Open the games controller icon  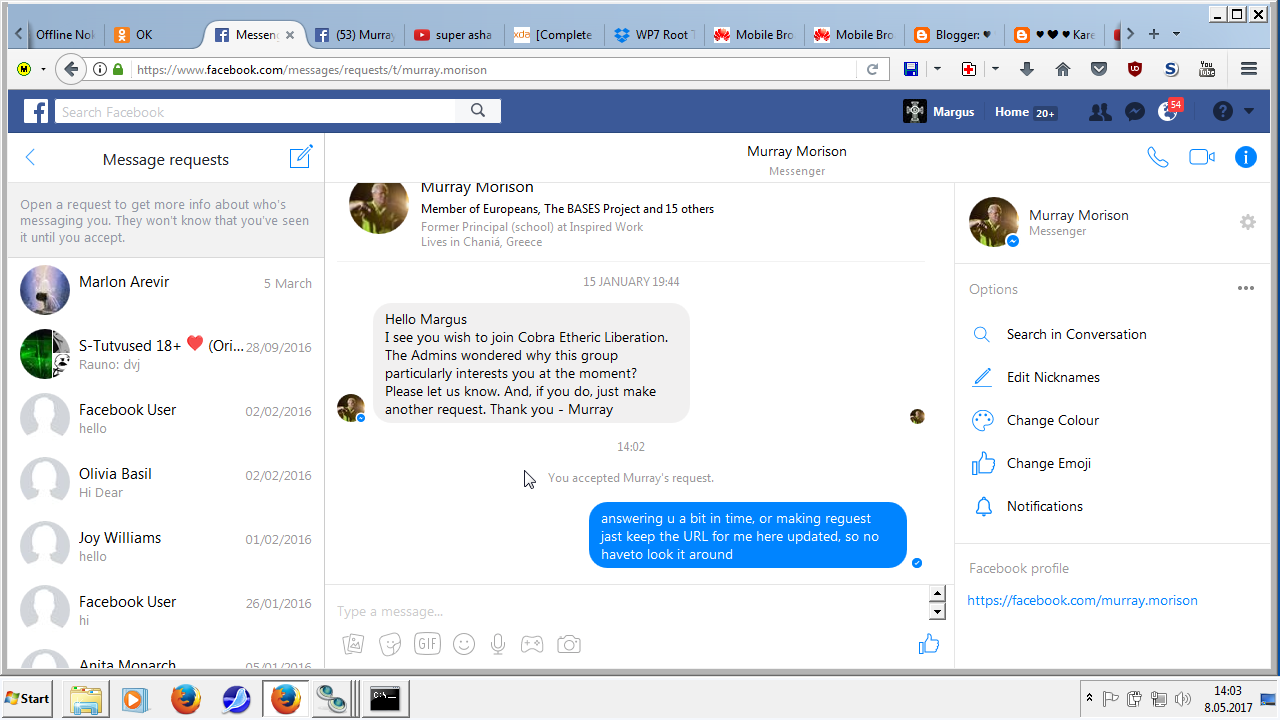[532, 644]
